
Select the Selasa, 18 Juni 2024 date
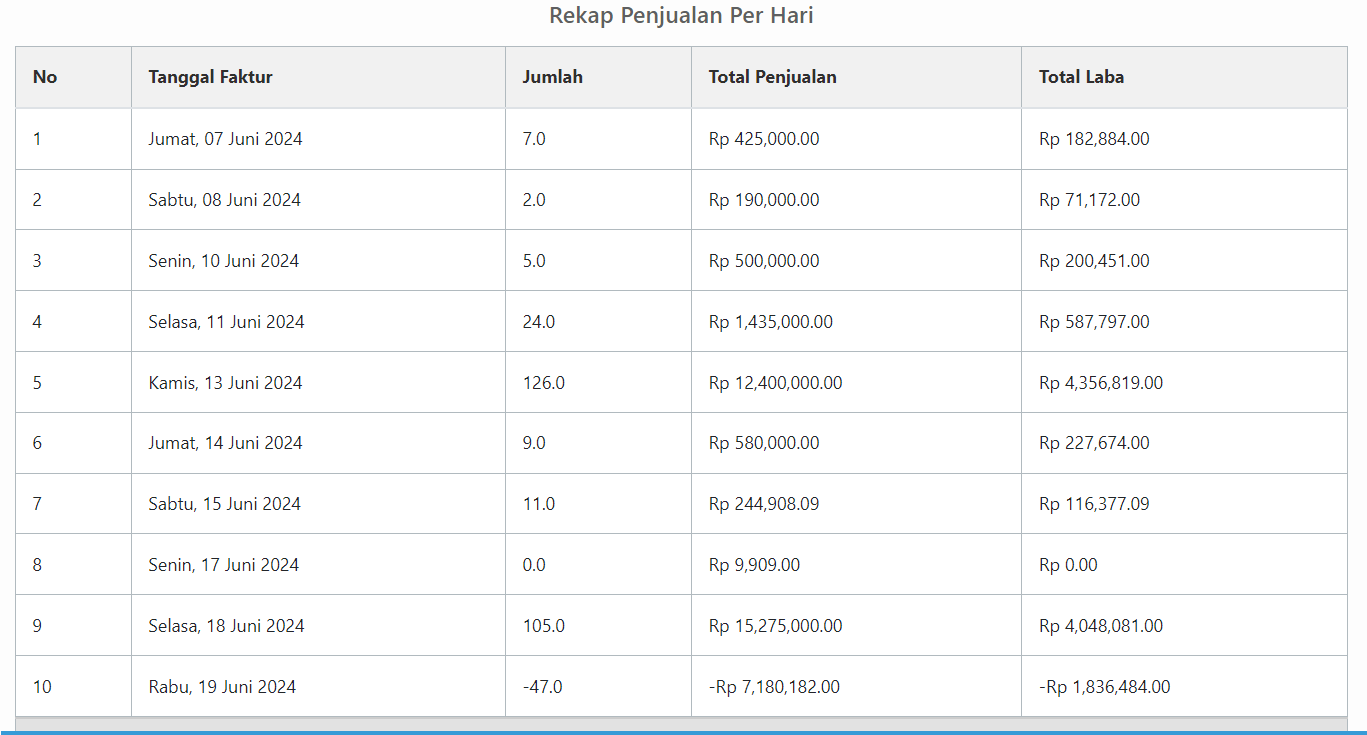(x=226, y=626)
